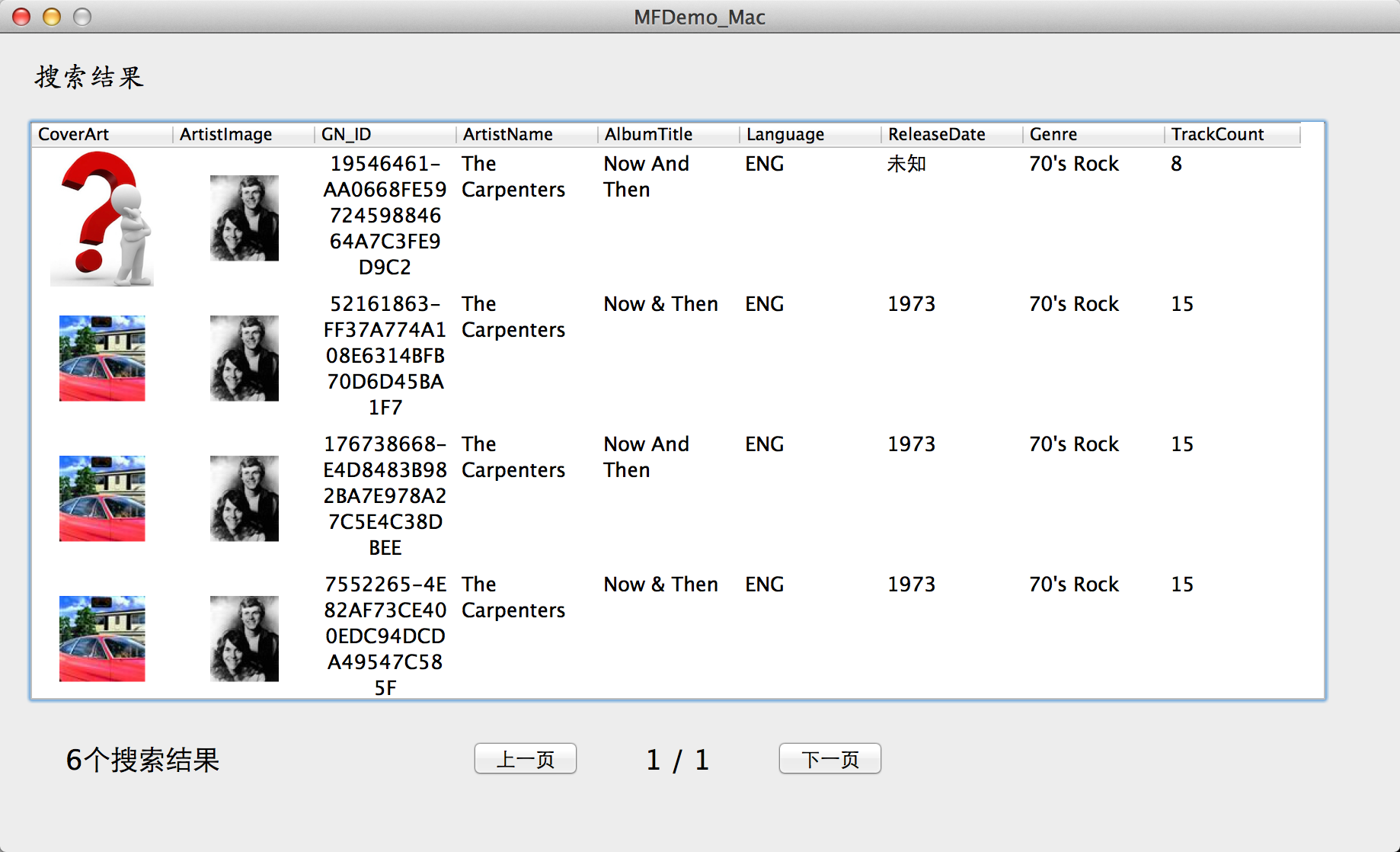Click The Carpenters in row with ID 7552265
The height and width of the screenshot is (852, 1400).
pos(513,597)
